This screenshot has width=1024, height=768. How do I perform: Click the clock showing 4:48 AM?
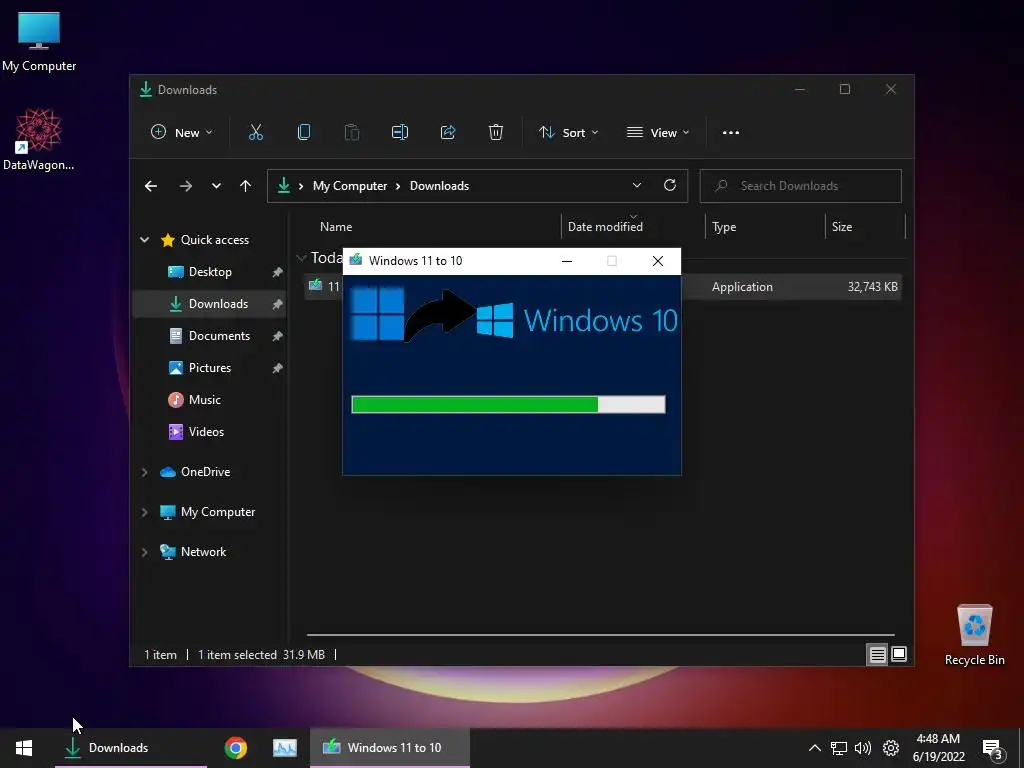pyautogui.click(x=938, y=739)
